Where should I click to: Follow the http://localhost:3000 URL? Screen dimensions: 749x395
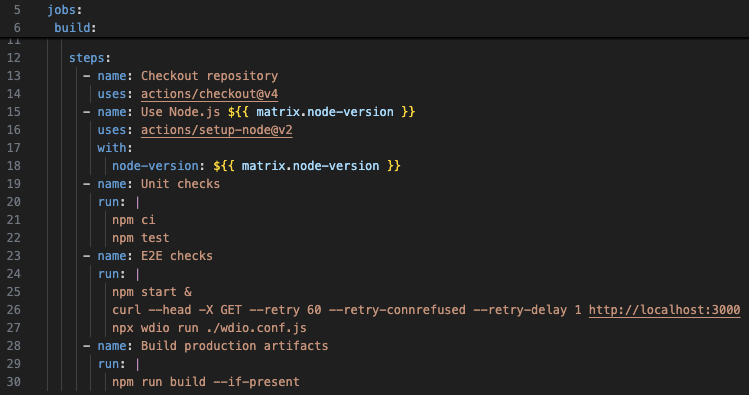[664, 310]
